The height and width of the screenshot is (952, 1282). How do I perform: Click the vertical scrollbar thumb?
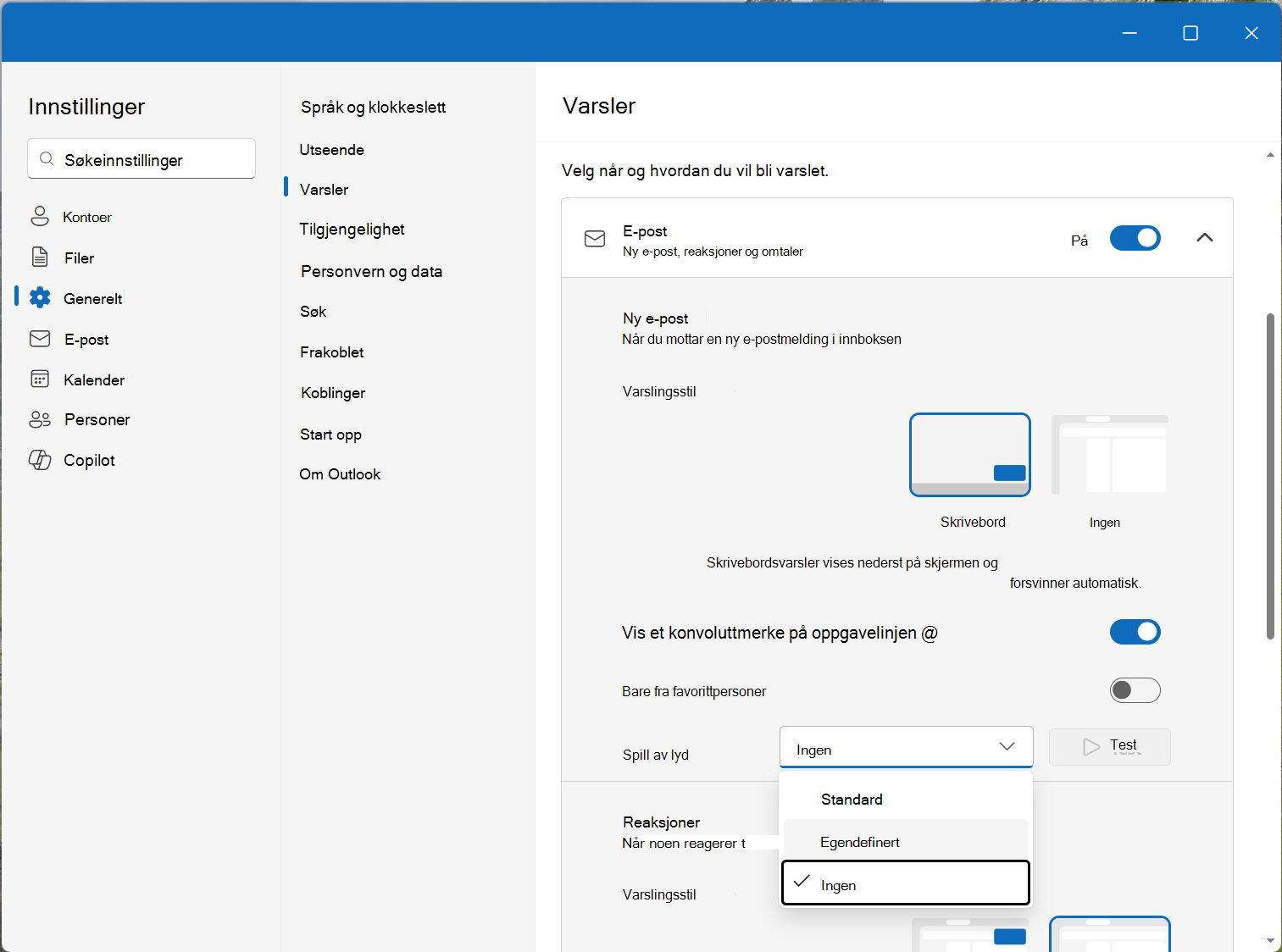(x=1270, y=476)
